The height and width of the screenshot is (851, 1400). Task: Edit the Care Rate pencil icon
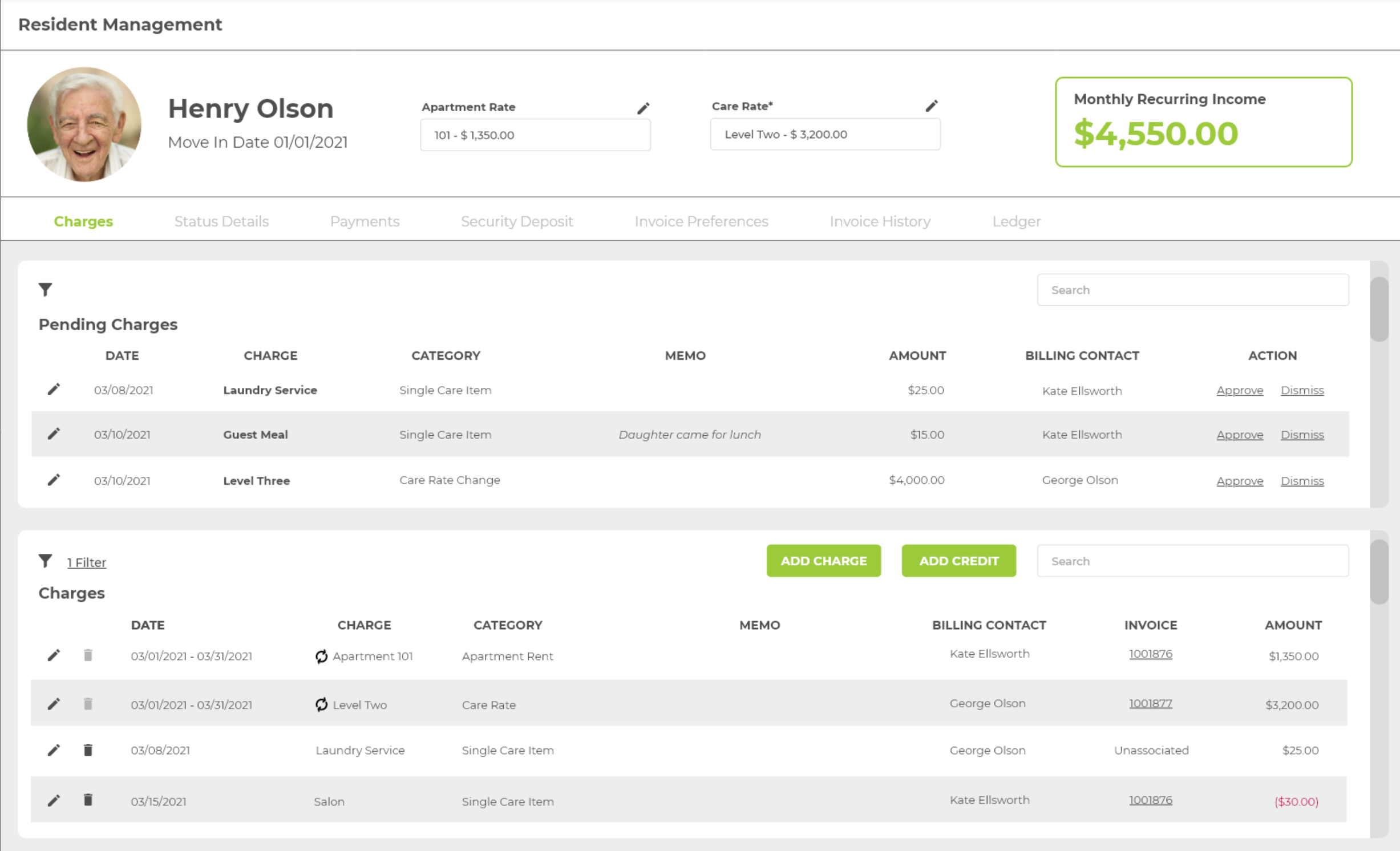931,106
